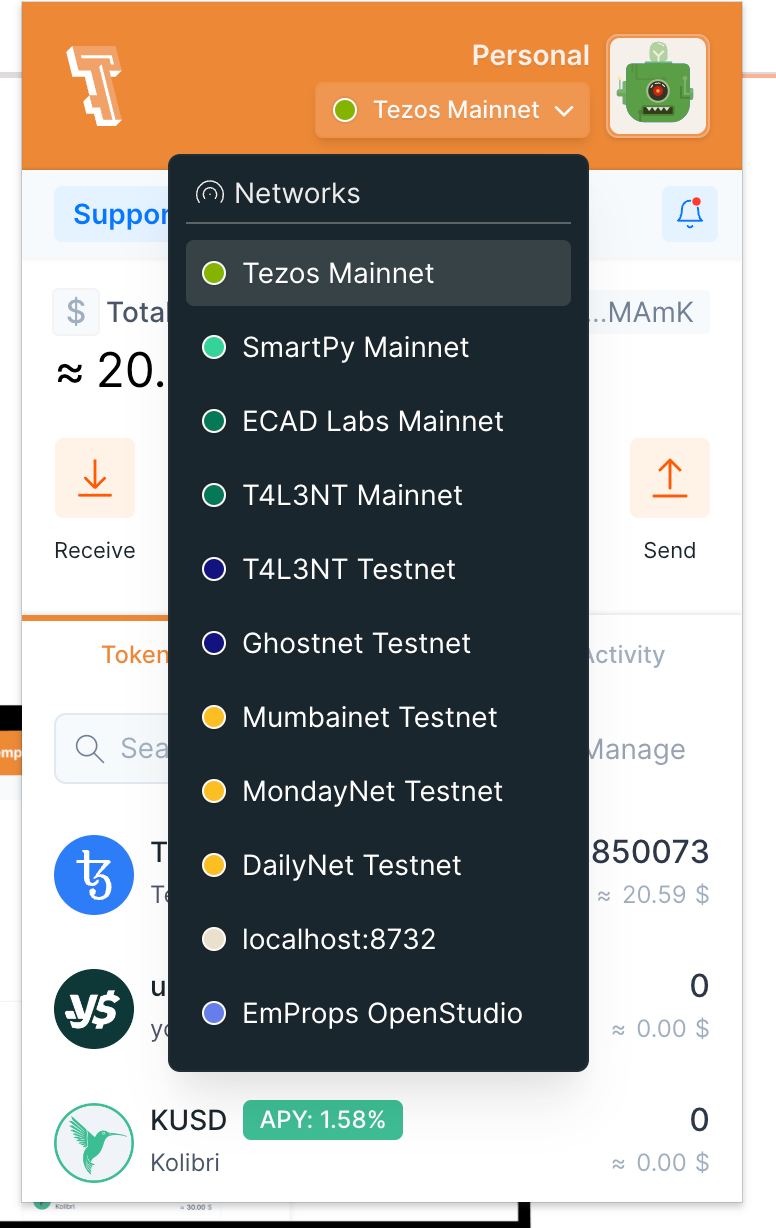
Task: Click the search magnifier icon
Action: (90, 749)
